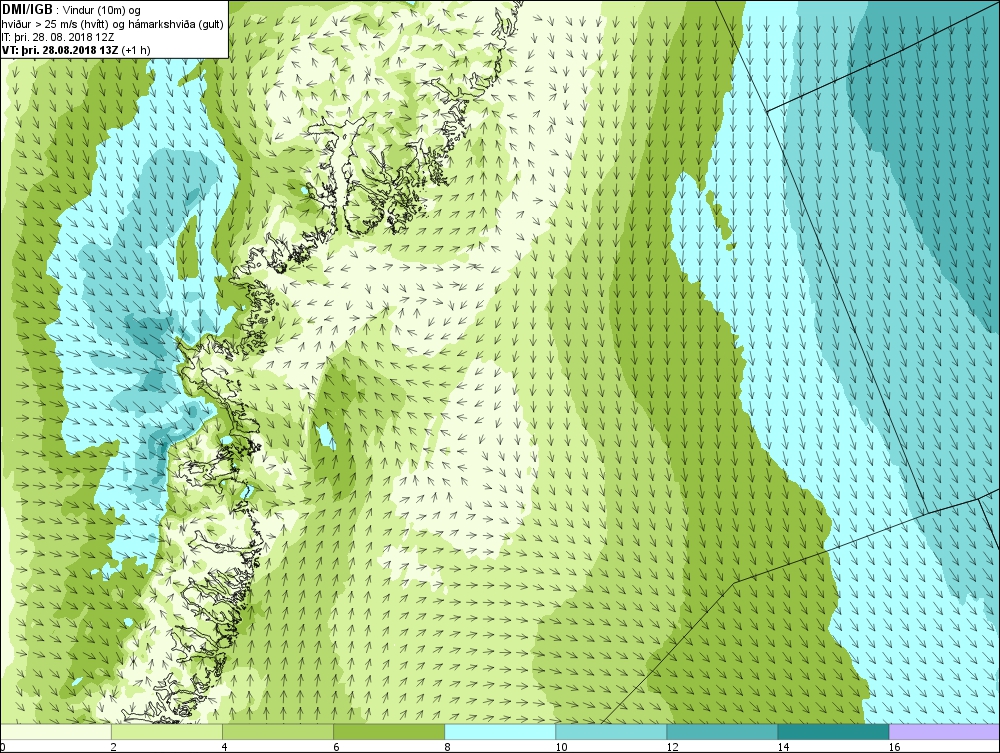Viewport: 1000px width, 753px height.
Task: Click the legend value label '10'
Action: pyautogui.click(x=561, y=747)
